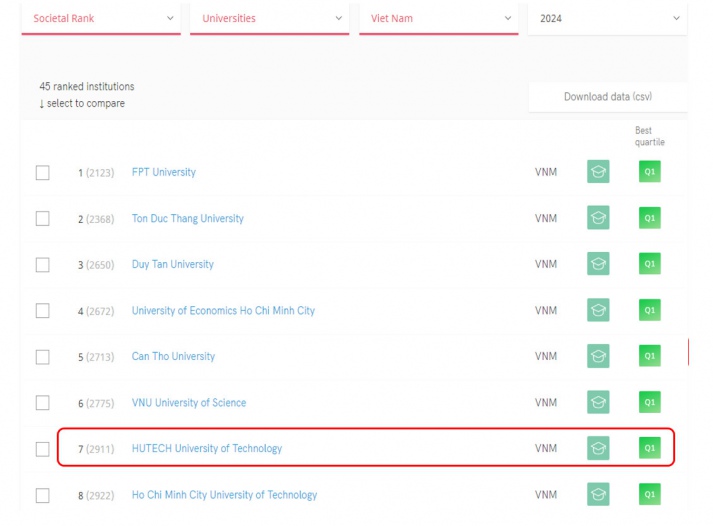This screenshot has height=526, width=713.
Task: Click the 45 ranked institutions text
Action: point(87,86)
